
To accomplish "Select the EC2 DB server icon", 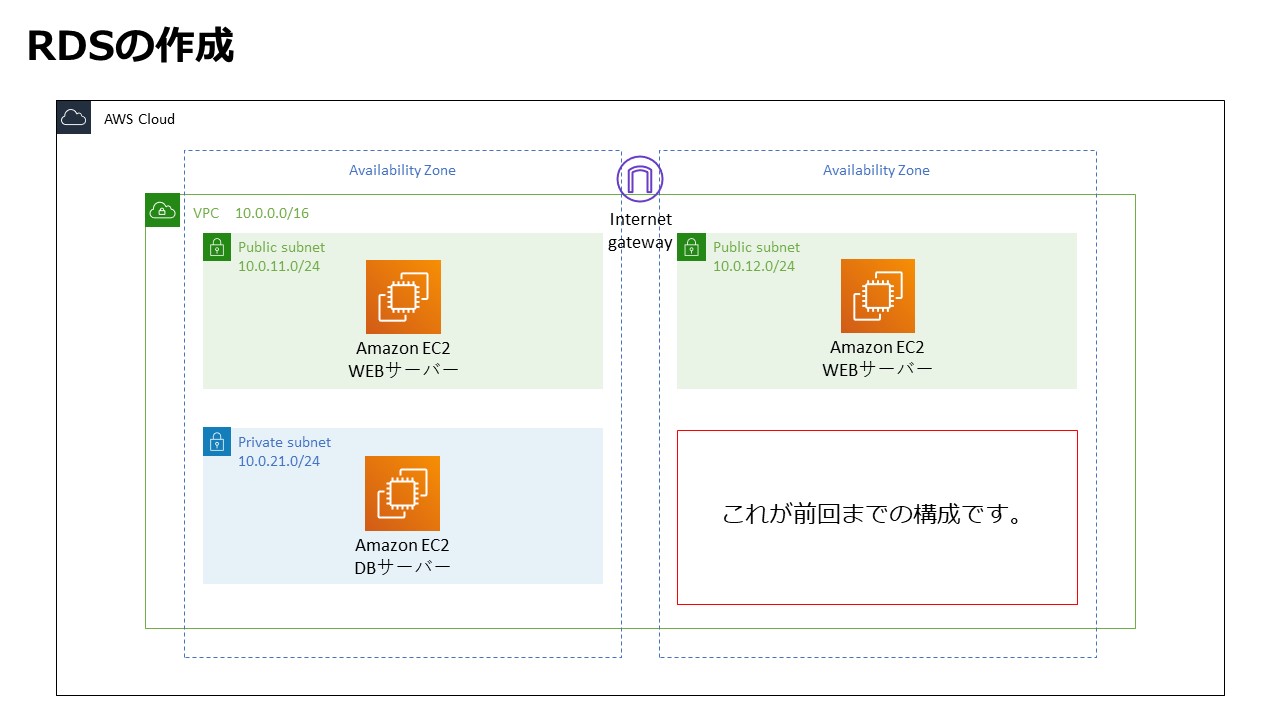I will pos(402,493).
